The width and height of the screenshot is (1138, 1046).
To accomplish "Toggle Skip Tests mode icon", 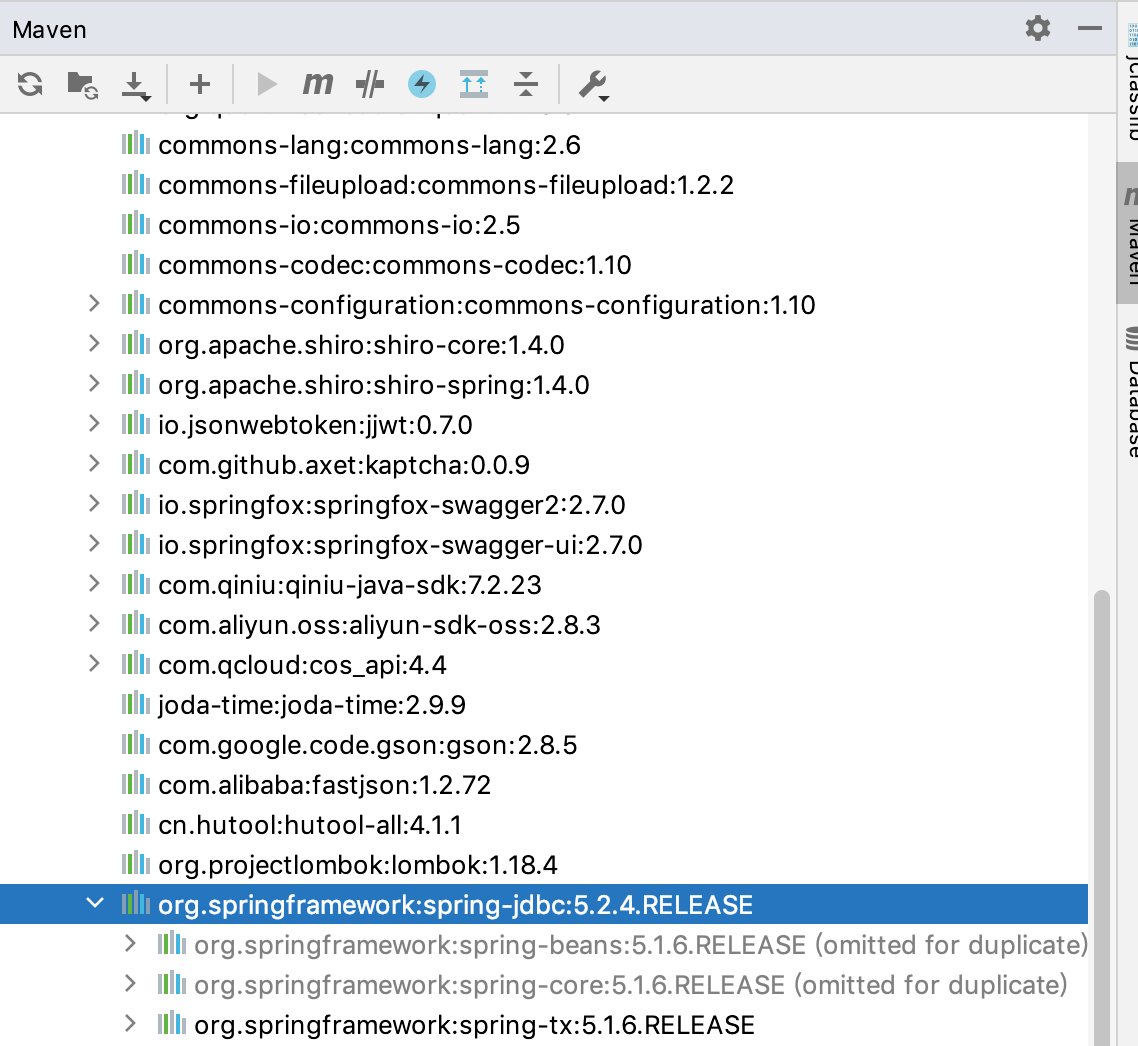I will 370,84.
